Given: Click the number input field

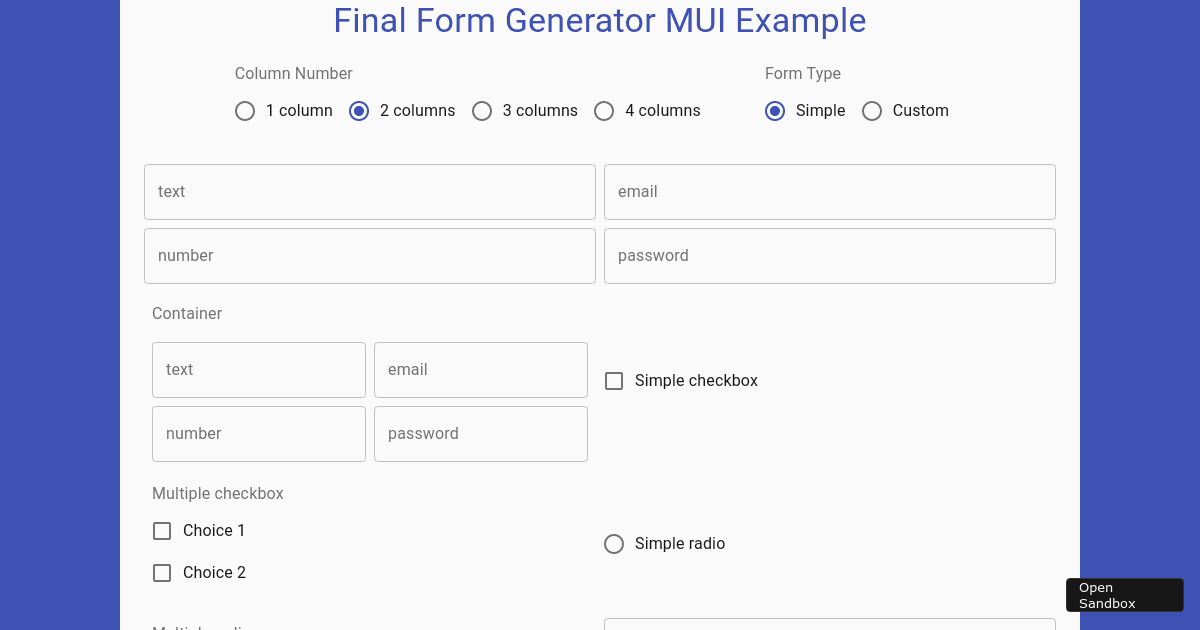Looking at the screenshot, I should [x=370, y=255].
